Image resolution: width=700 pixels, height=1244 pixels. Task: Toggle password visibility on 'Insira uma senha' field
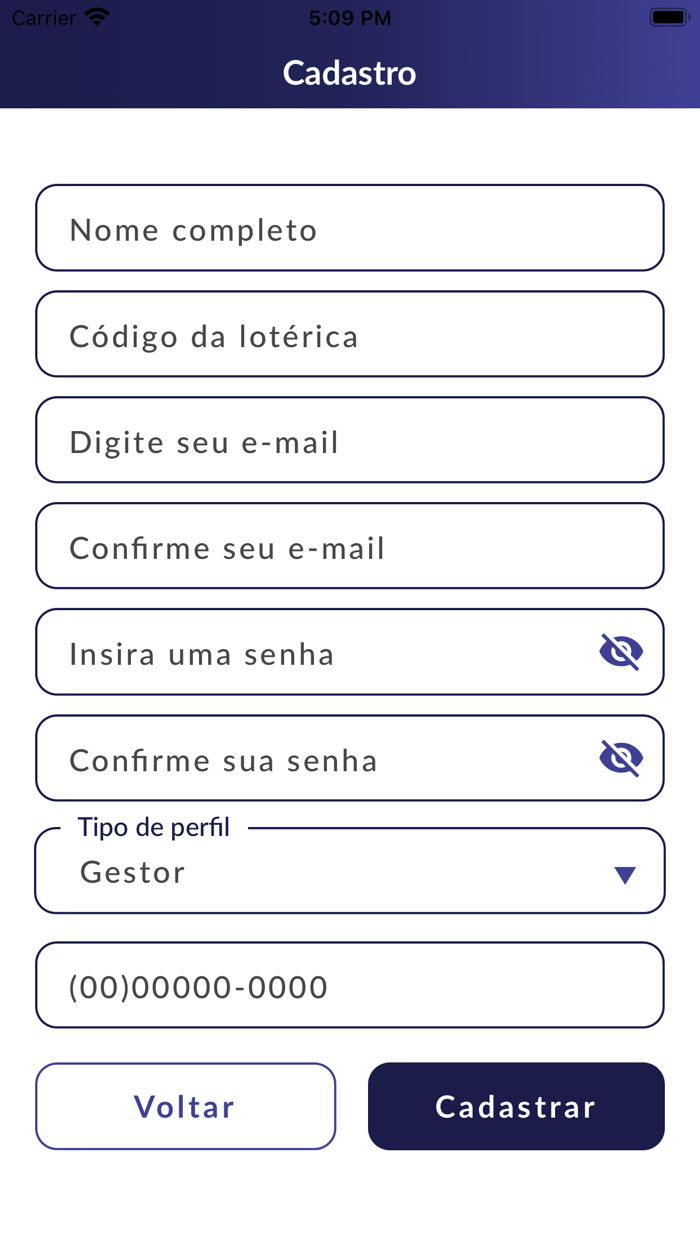click(621, 651)
